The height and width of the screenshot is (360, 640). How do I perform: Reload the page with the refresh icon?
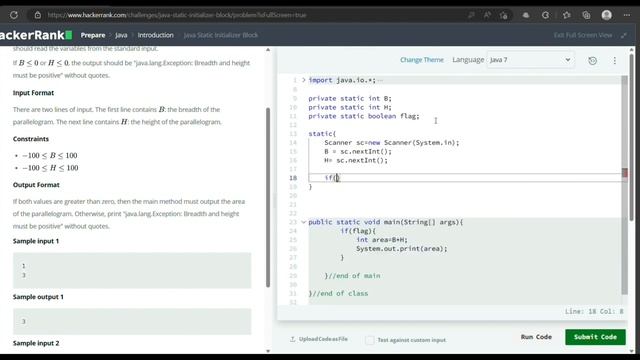tap(14, 15)
